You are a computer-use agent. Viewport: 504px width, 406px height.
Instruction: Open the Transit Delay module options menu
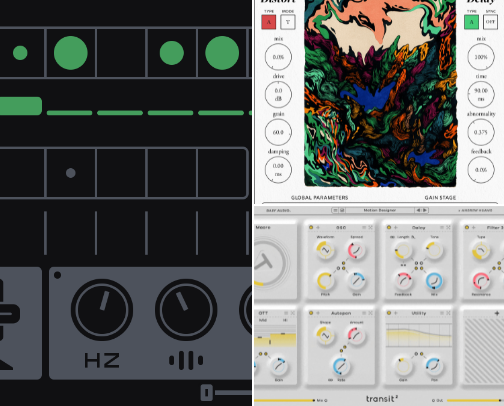pos(442,227)
